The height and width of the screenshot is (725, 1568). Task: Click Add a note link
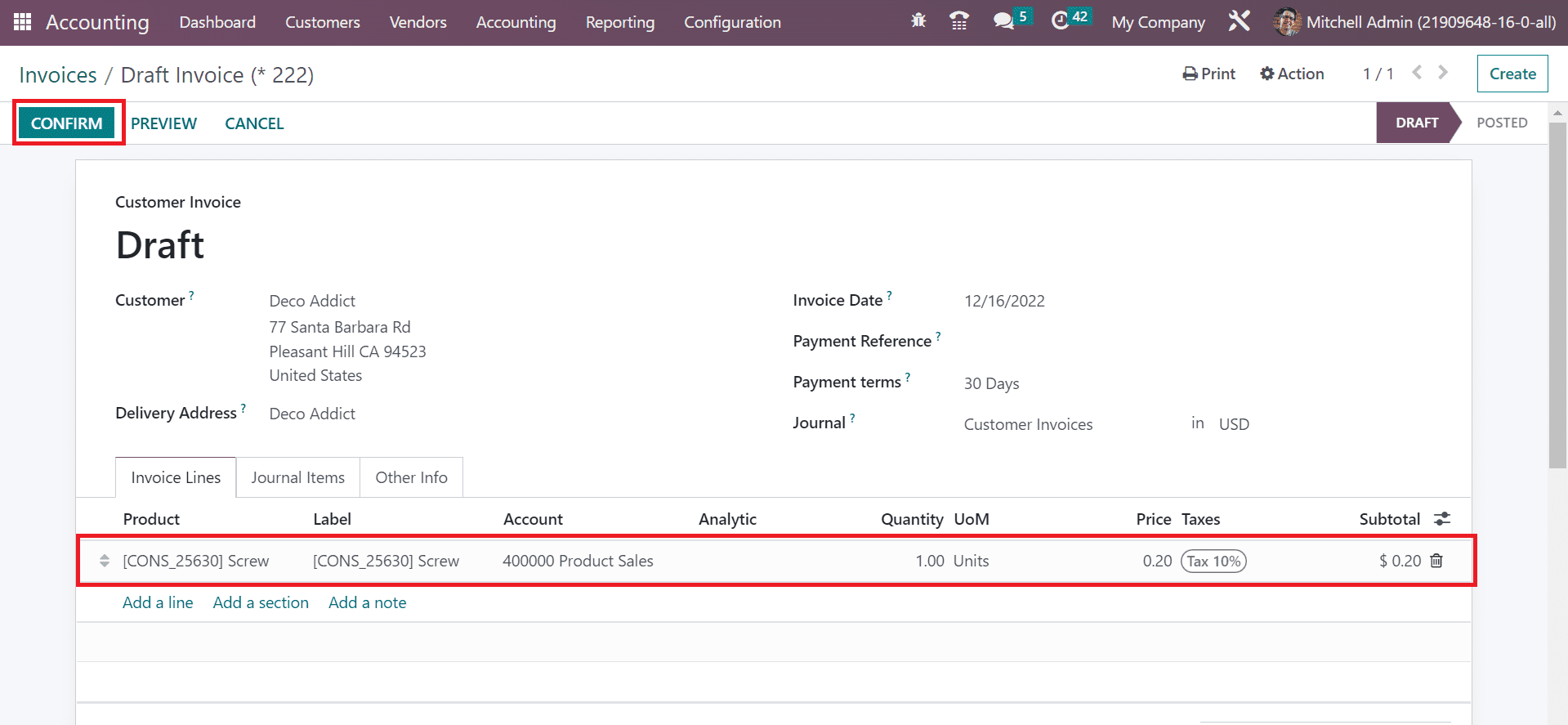tap(368, 602)
